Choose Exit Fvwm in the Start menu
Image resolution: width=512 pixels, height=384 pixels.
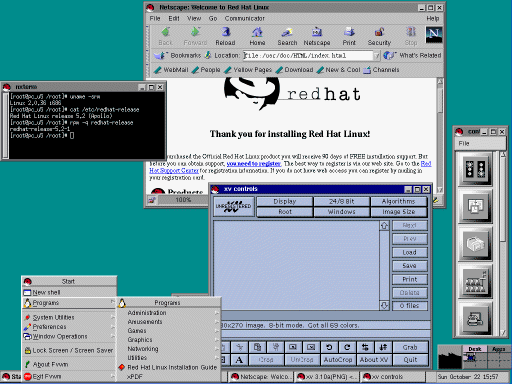coord(69,377)
